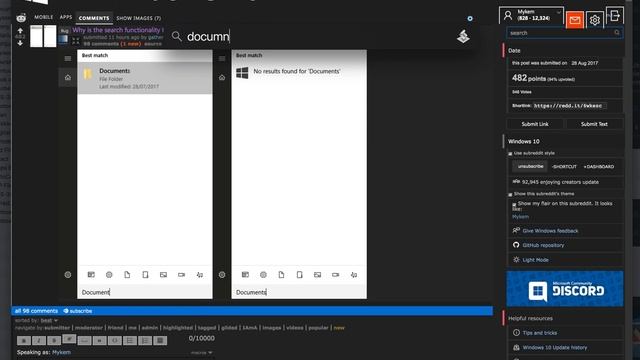640x360 pixels.
Task: Open the preferences gear icon beside mail
Action: click(x=595, y=20)
